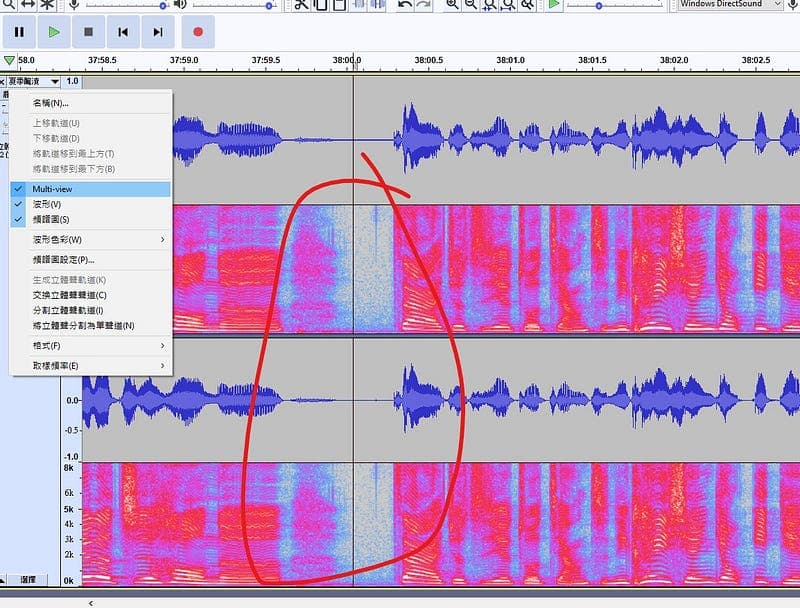Click the Zoom Toggle icon
Screen dimensions: 800x608
(x=528, y=5)
